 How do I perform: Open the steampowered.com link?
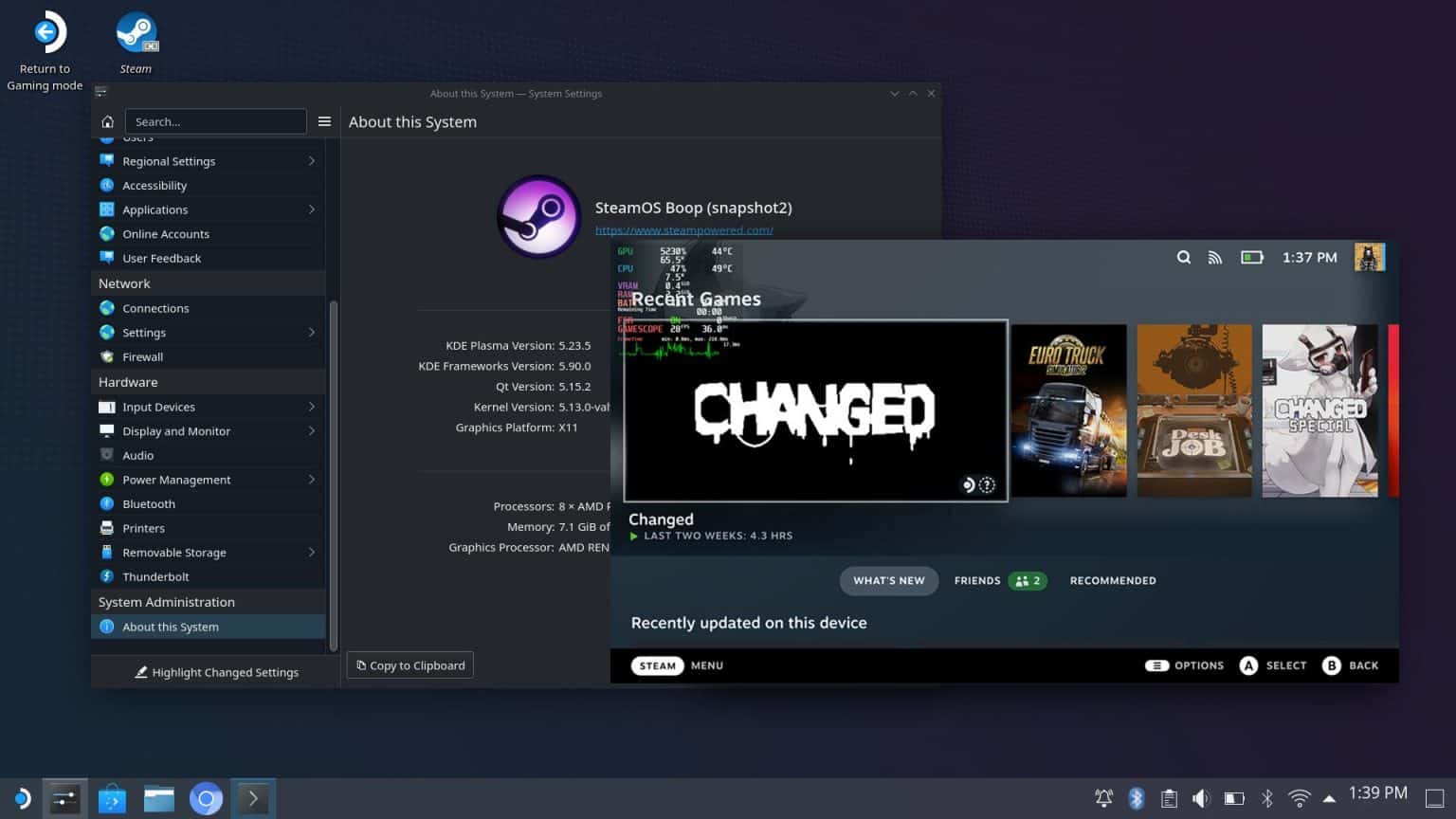click(684, 229)
